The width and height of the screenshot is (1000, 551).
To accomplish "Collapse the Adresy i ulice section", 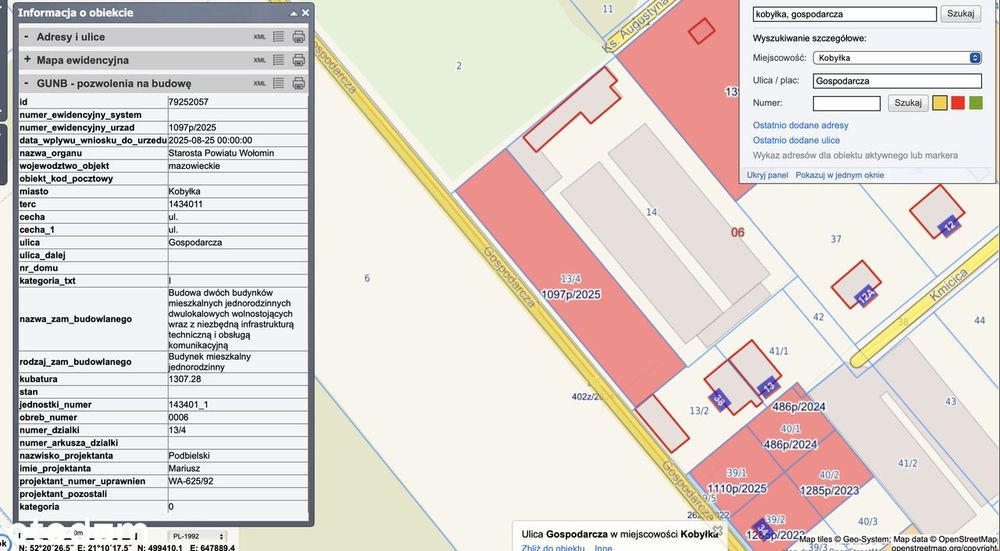I will click(x=27, y=37).
